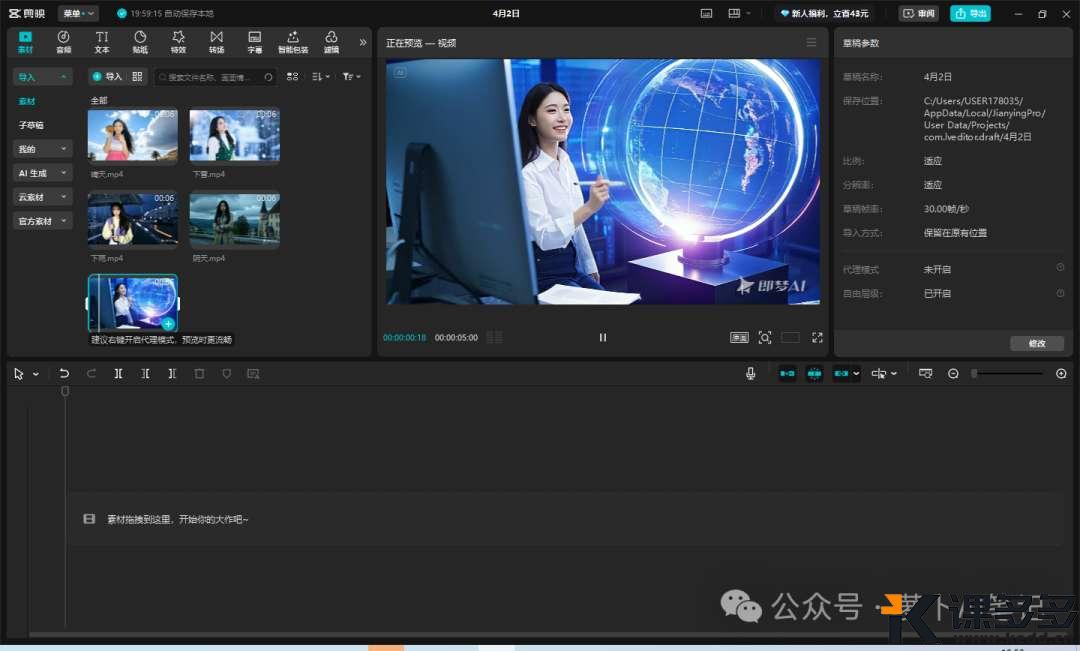
Task: Toggle main track magnet
Action: 787,373
